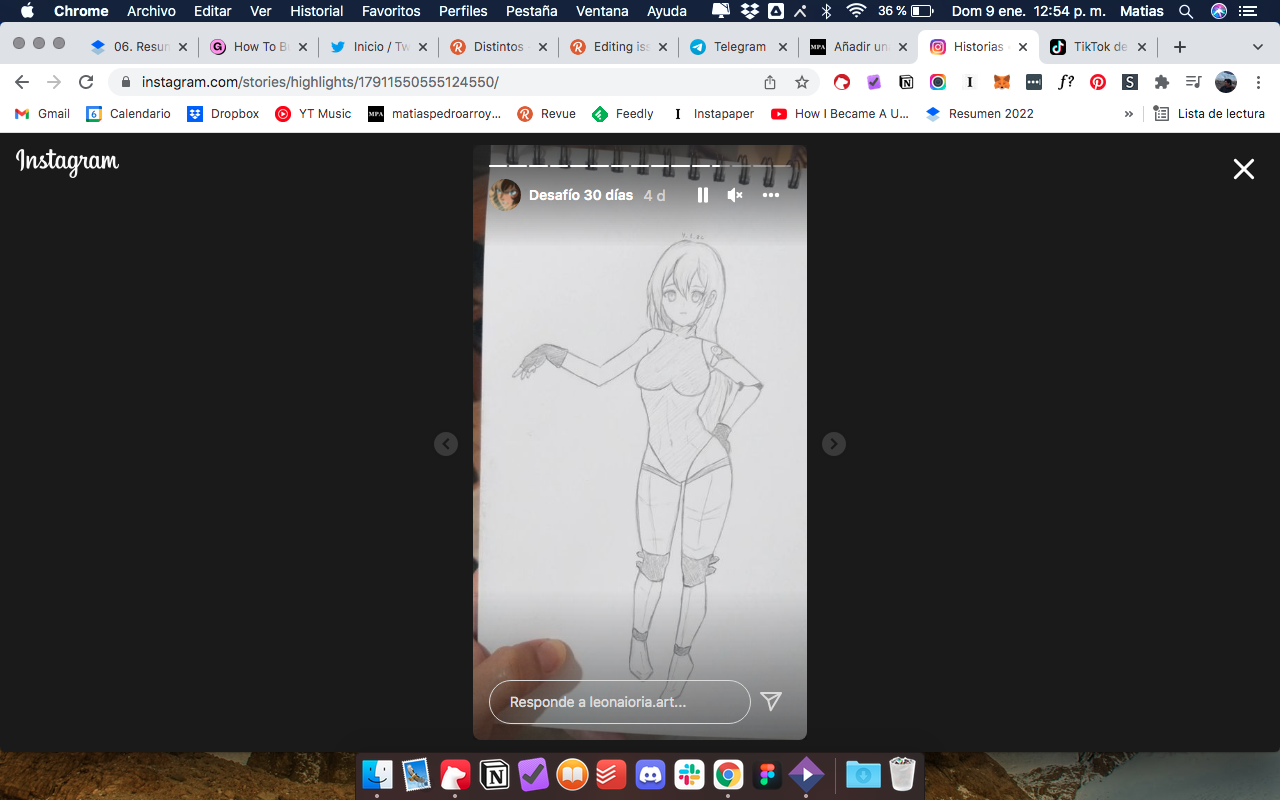Switch to the 'How To B' tab

[x=257, y=47]
